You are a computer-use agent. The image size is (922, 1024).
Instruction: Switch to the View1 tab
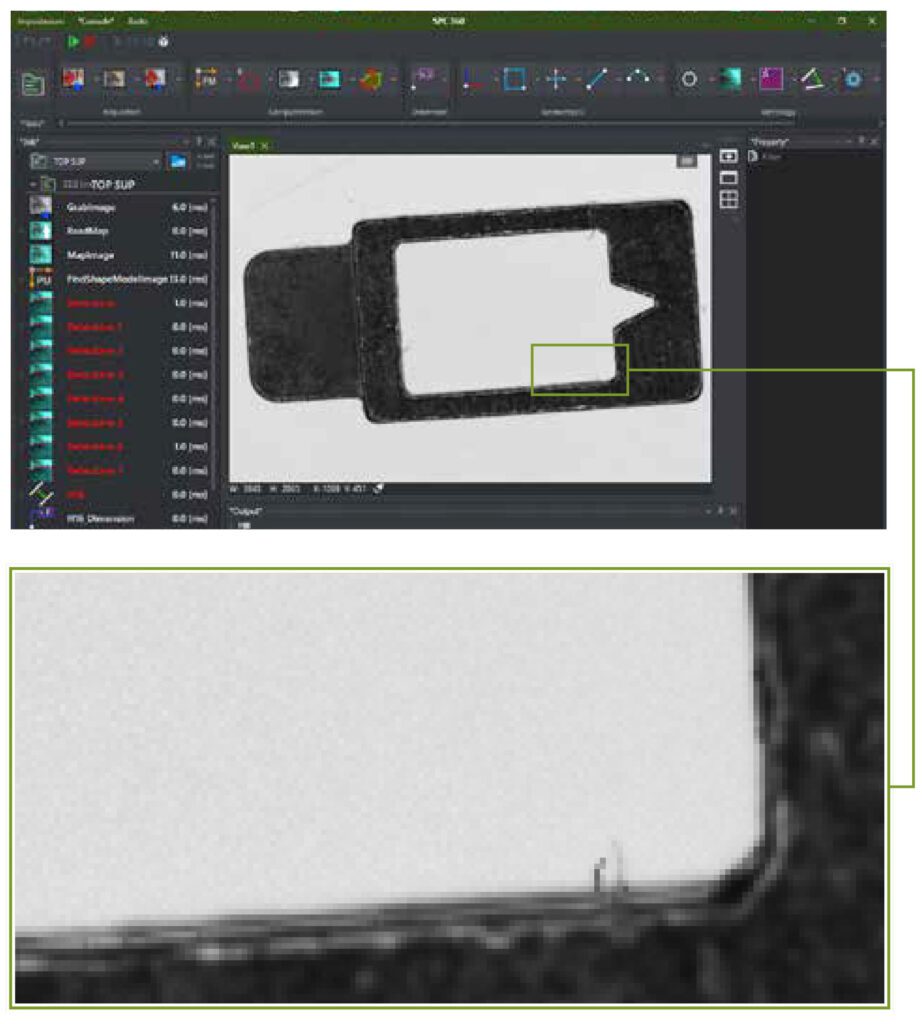point(244,146)
